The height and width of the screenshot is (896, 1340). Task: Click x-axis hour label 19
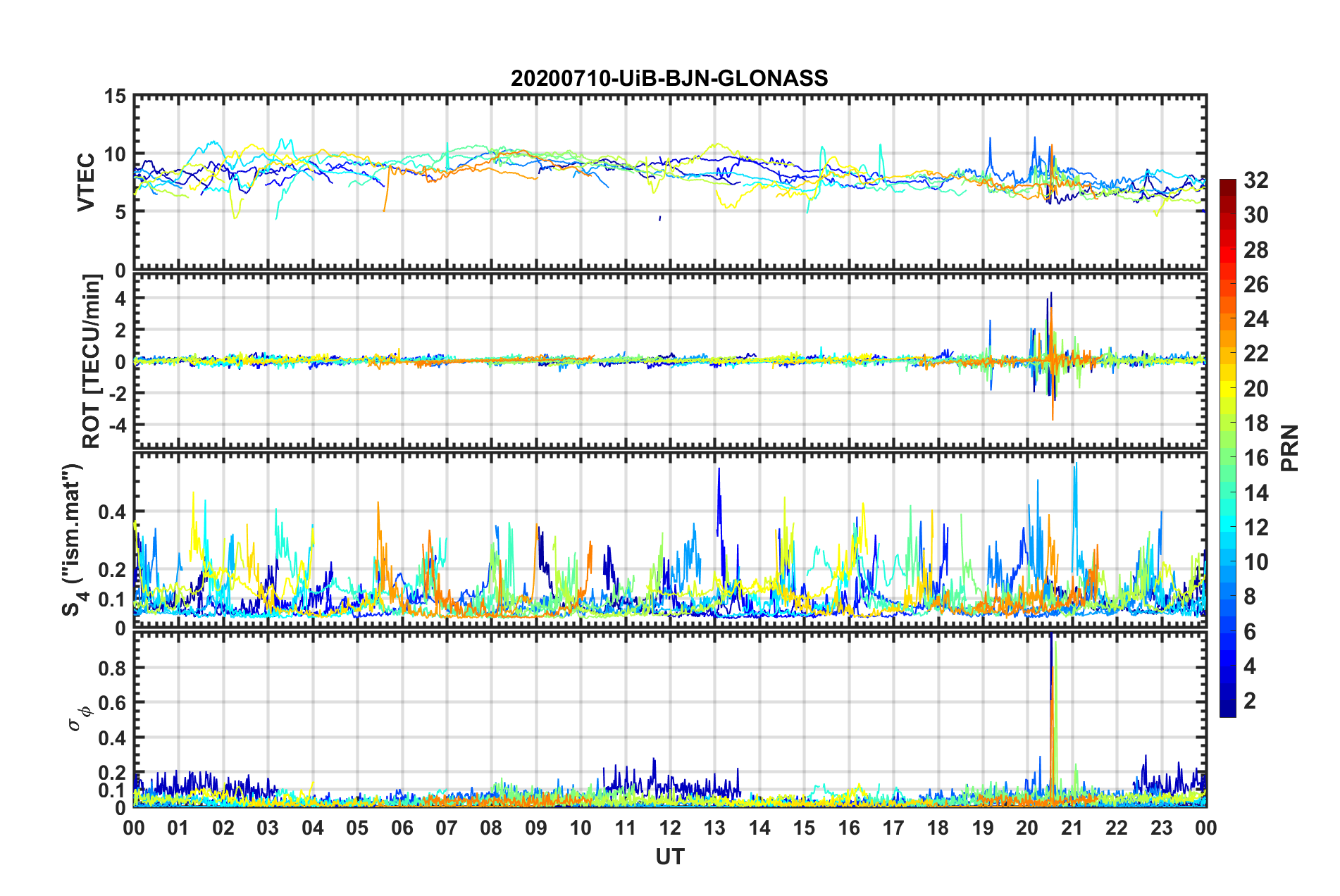tap(983, 828)
